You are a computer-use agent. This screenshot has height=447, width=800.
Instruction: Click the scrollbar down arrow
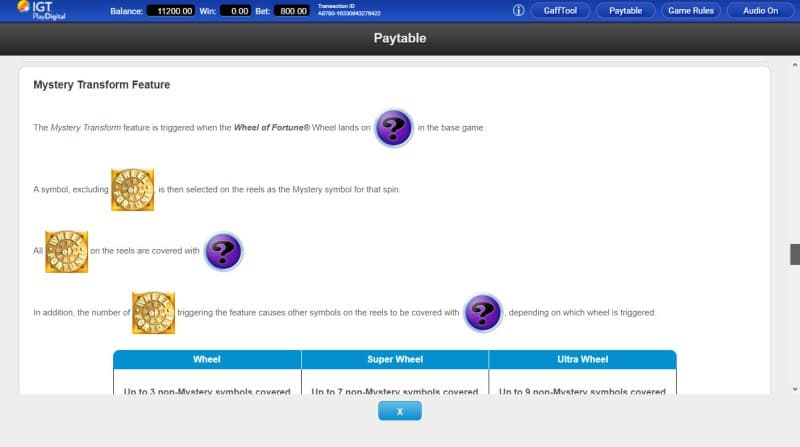click(794, 389)
